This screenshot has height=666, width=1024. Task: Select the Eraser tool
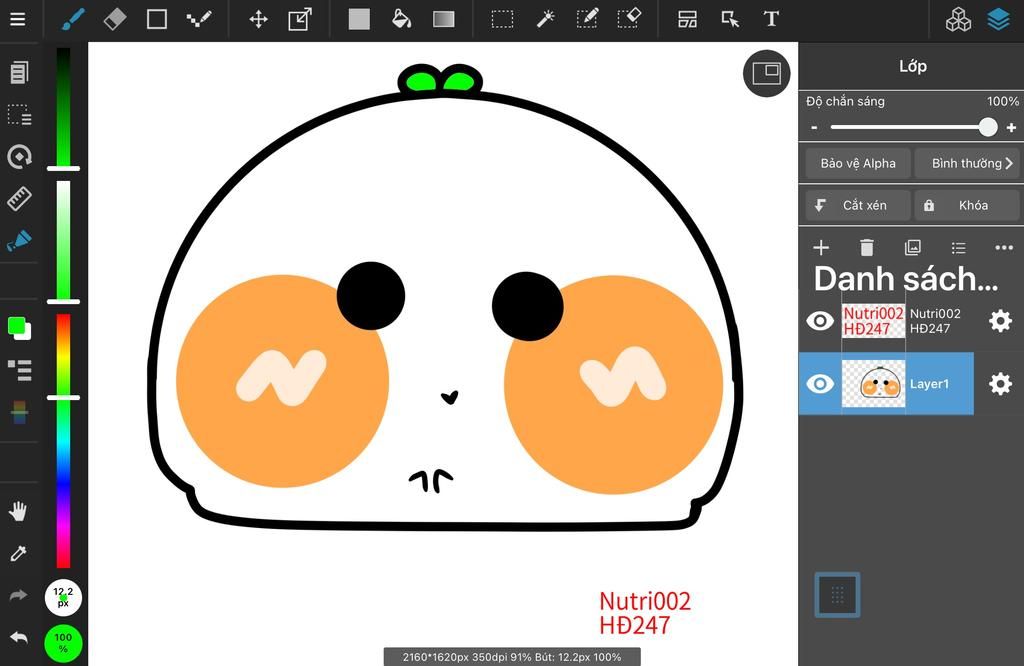[x=115, y=19]
